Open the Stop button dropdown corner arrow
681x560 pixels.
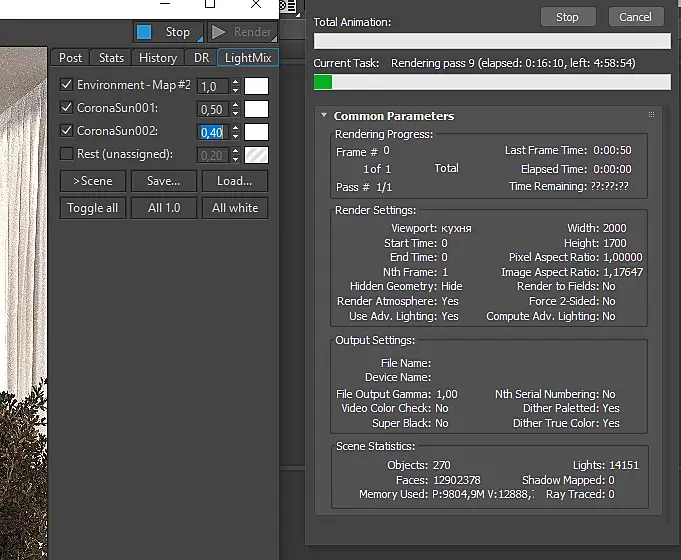pos(200,39)
